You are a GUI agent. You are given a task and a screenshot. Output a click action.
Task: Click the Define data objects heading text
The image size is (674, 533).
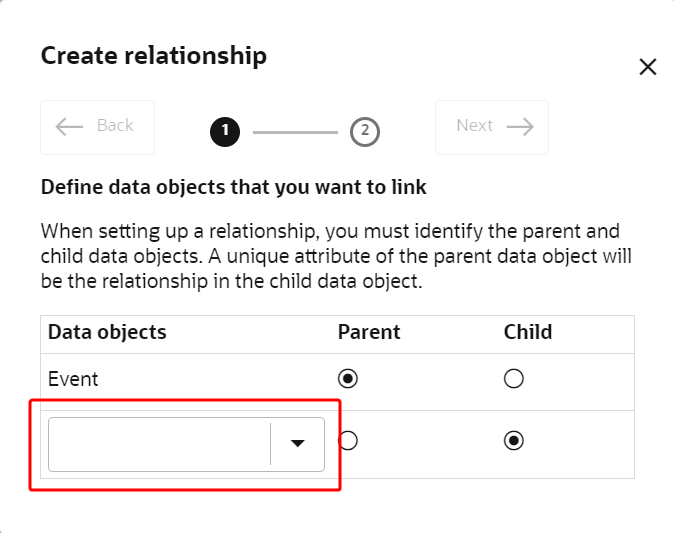tap(233, 187)
